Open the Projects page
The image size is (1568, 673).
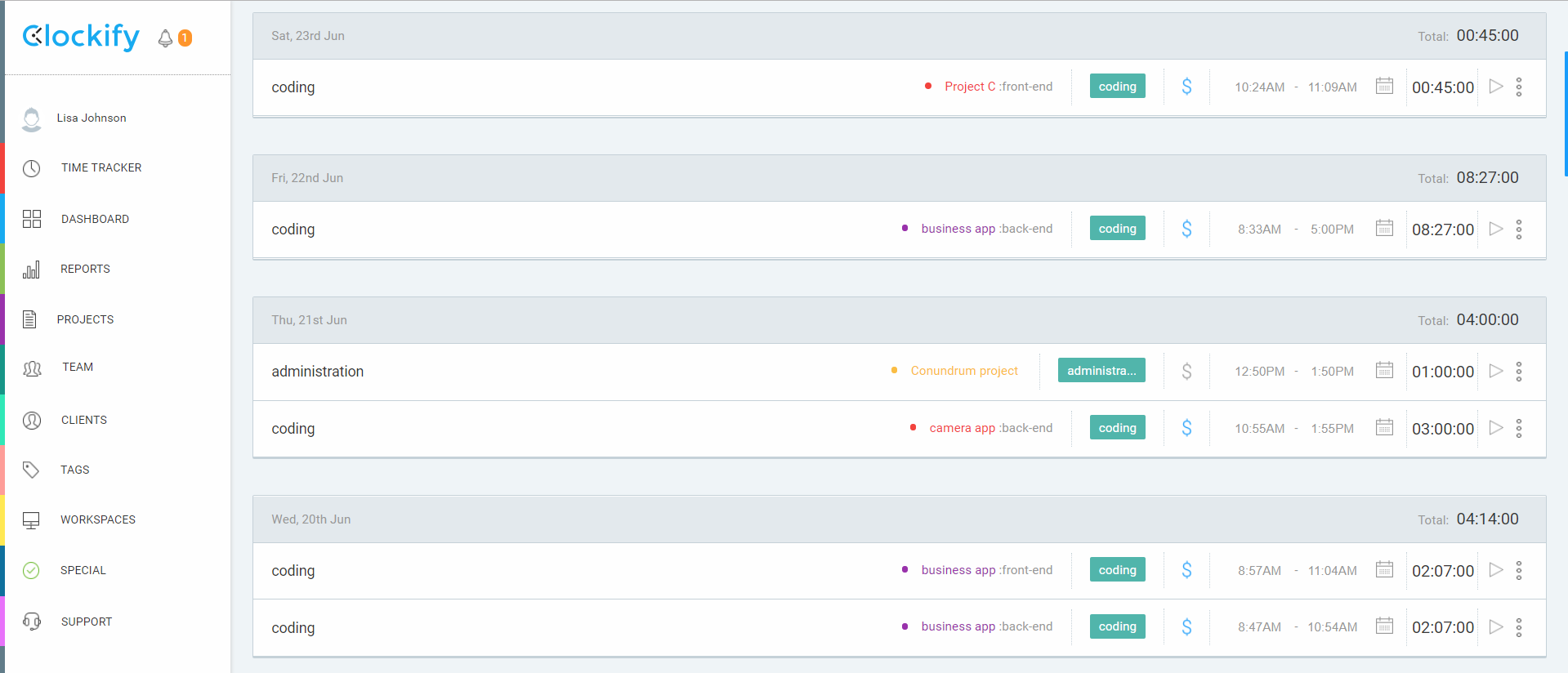[85, 319]
